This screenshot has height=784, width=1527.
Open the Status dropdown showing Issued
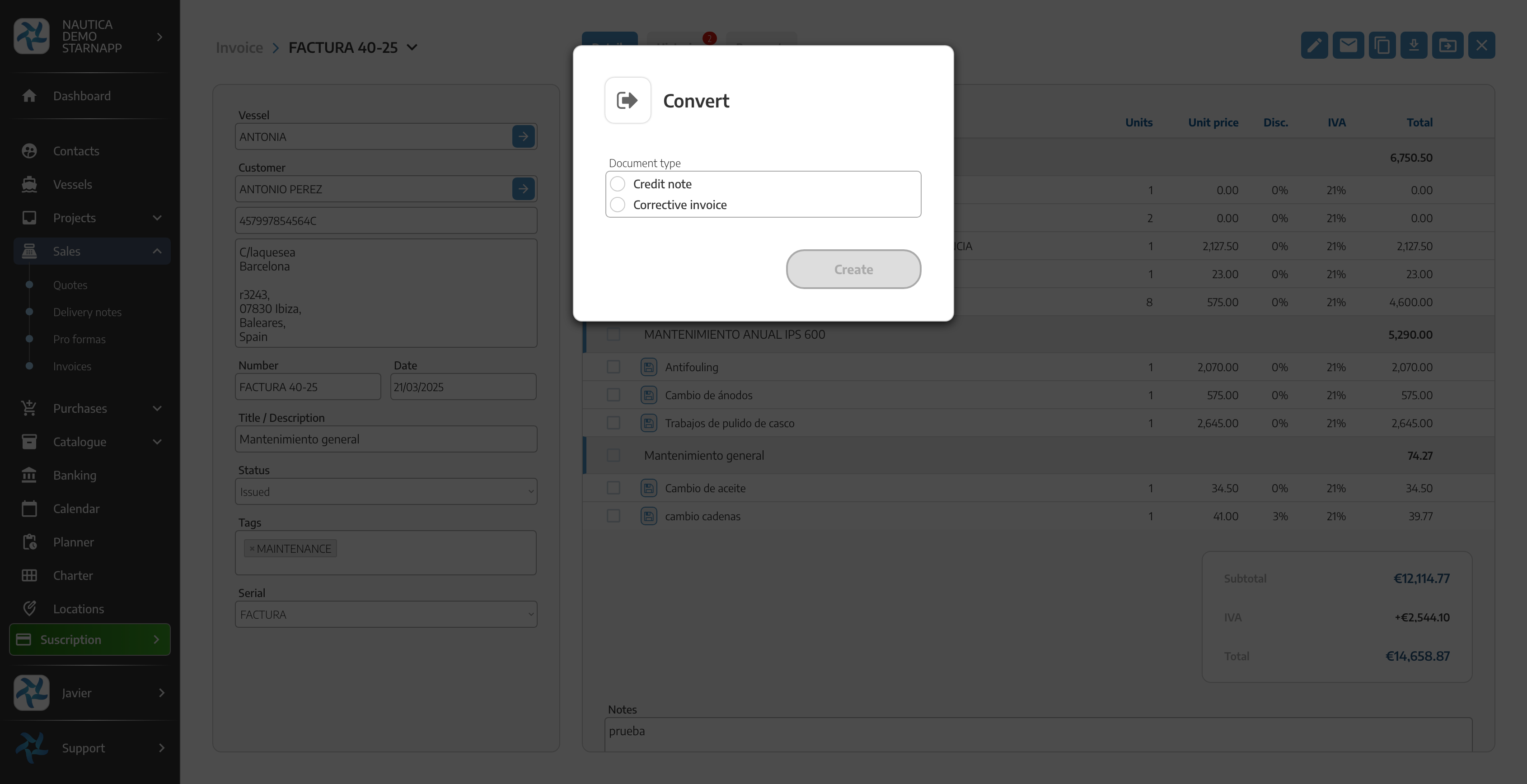pyautogui.click(x=386, y=492)
